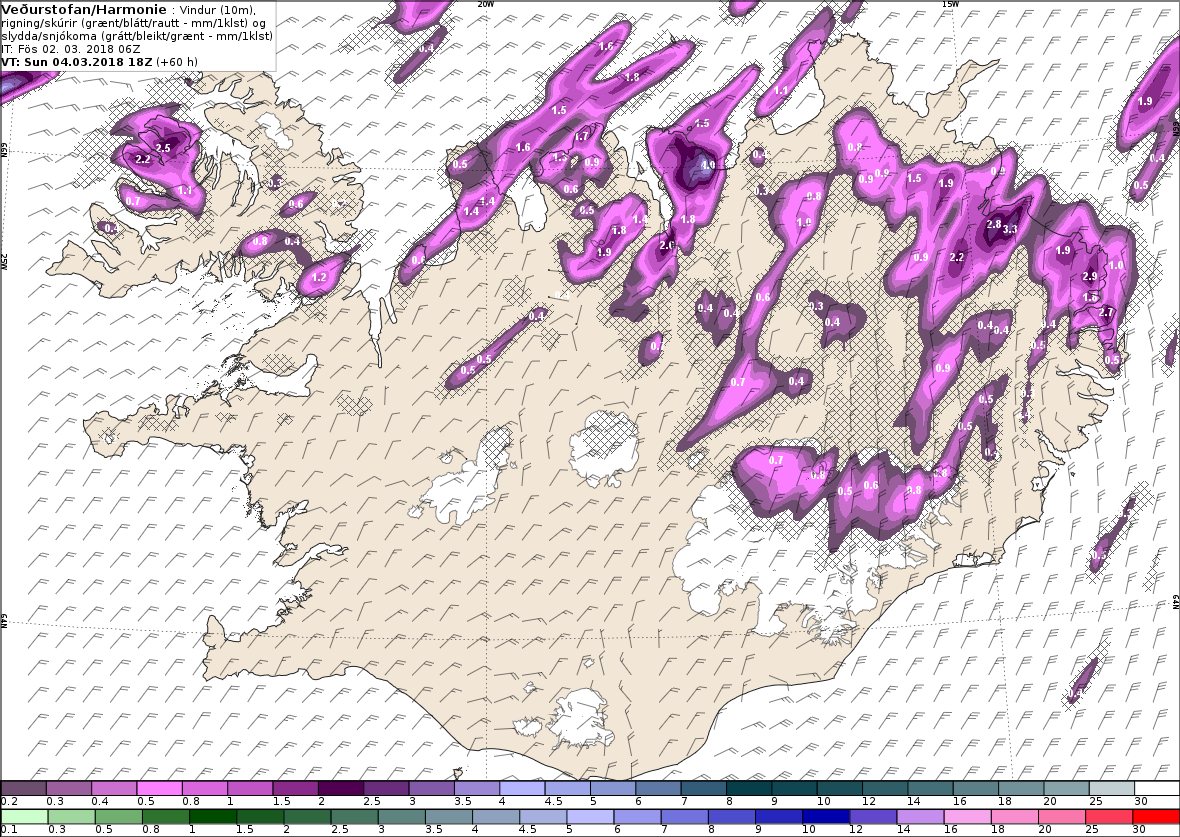Select light pink swatch labeled 16 lower legend

pos(967,817)
